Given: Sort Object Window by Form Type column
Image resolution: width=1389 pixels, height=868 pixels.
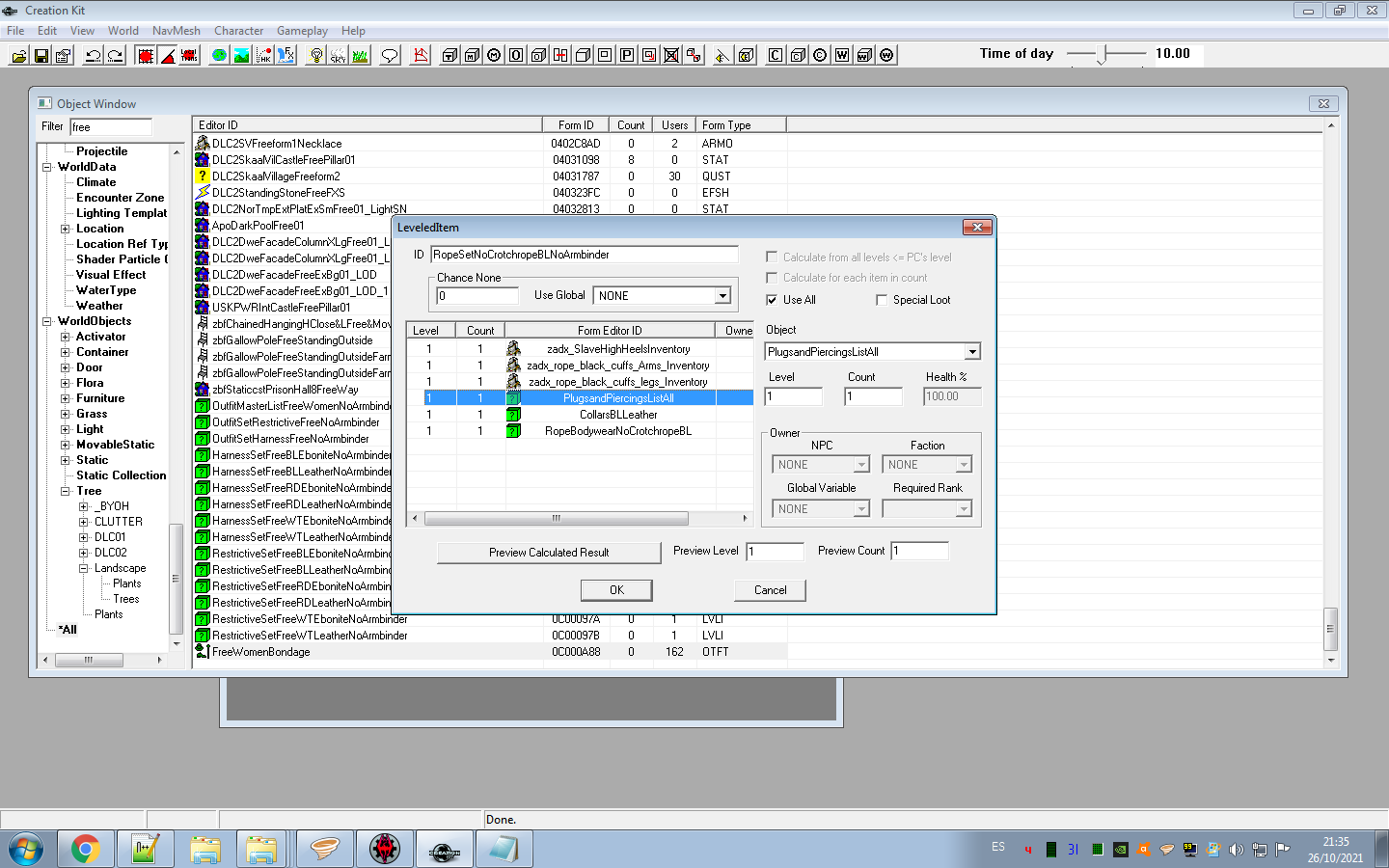Looking at the screenshot, I should click(741, 125).
